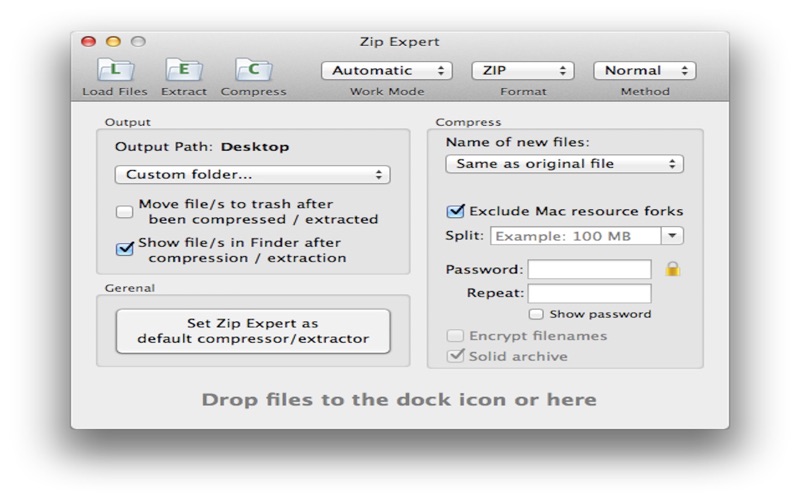Open the Work Mode Automatic dropdown
800x500 pixels.
click(387, 70)
